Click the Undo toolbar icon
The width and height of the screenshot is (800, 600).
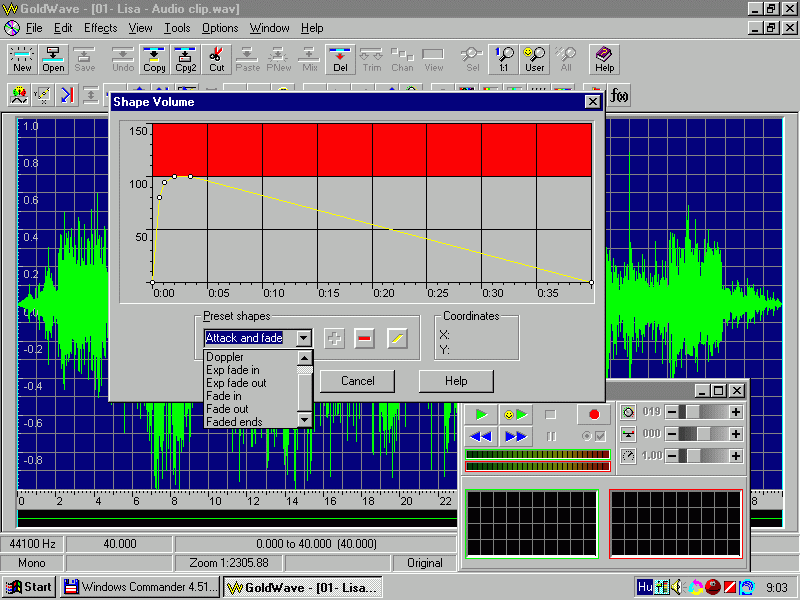pos(123,60)
